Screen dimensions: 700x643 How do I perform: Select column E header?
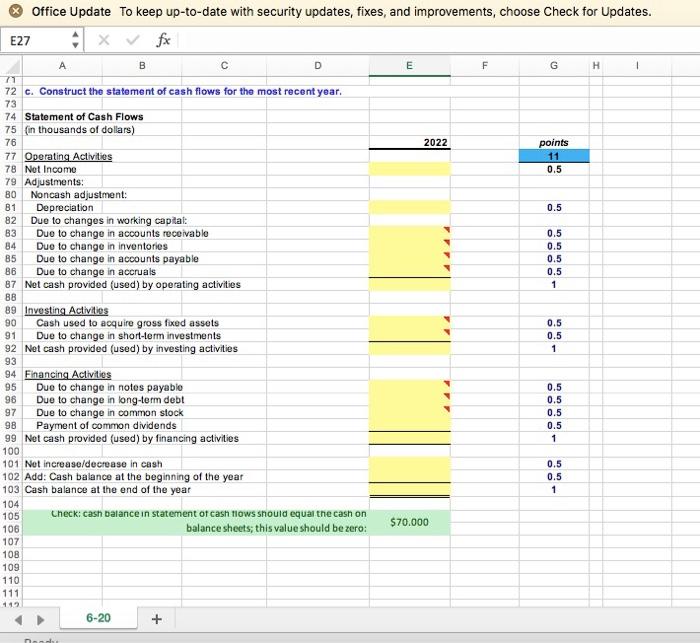(x=409, y=66)
